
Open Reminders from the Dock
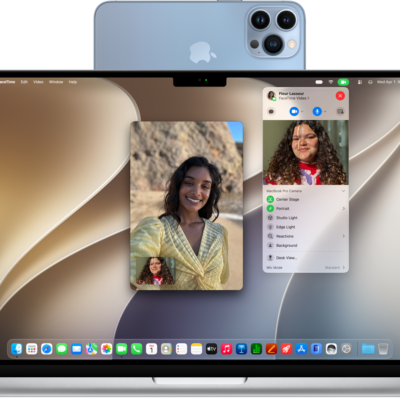point(181,349)
